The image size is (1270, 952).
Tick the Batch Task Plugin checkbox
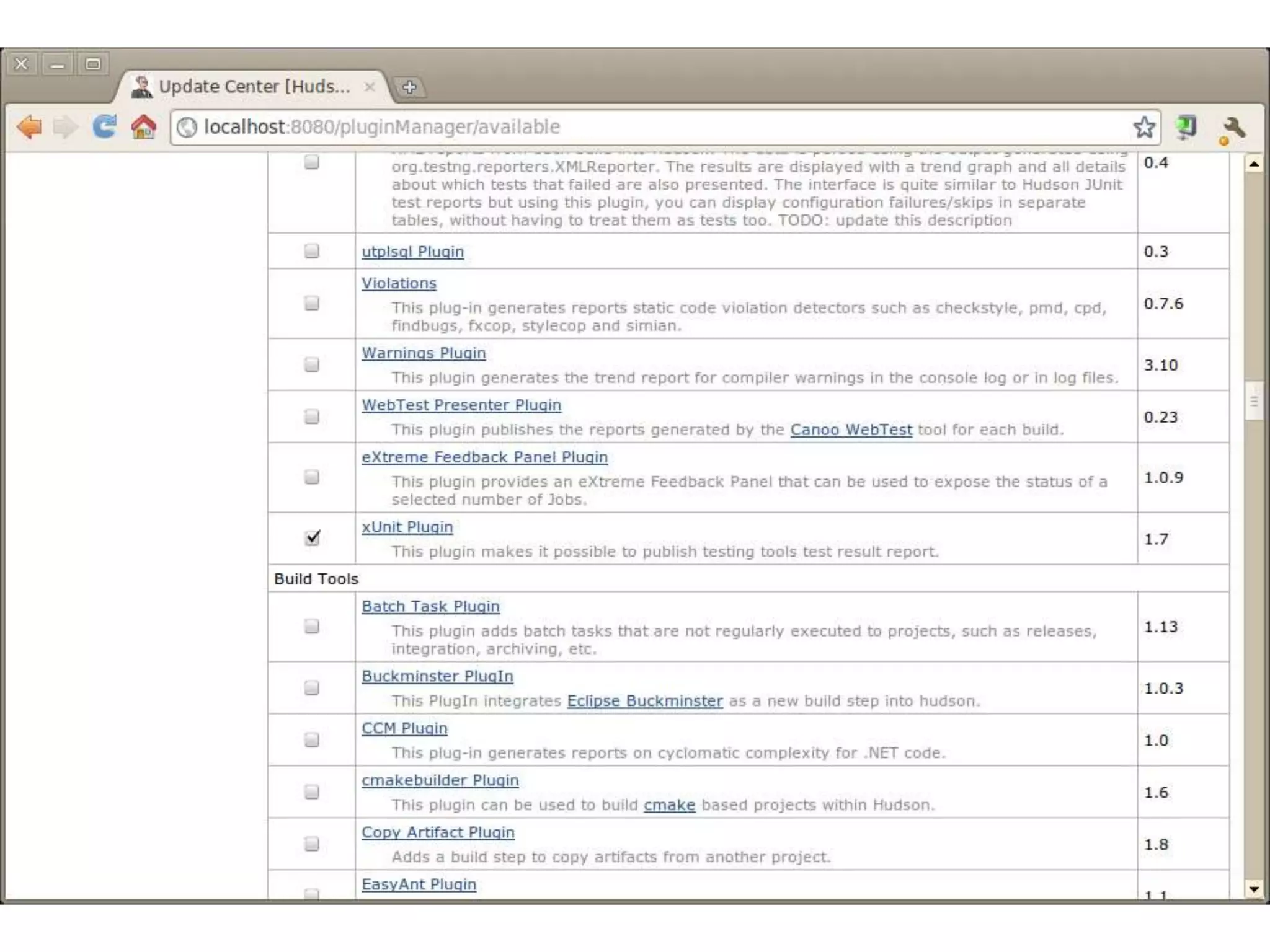(312, 626)
